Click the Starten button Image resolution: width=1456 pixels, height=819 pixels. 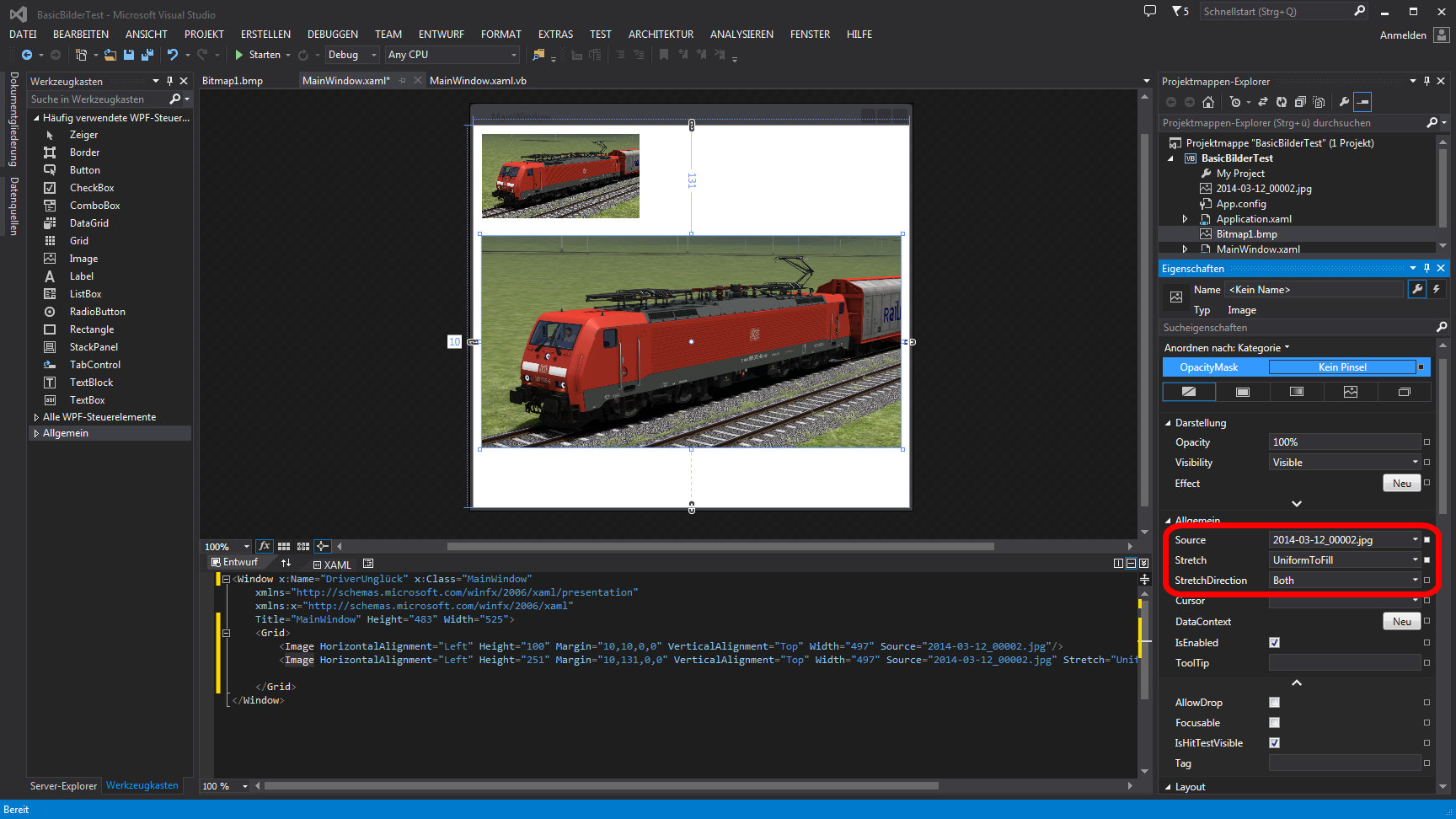click(x=257, y=55)
